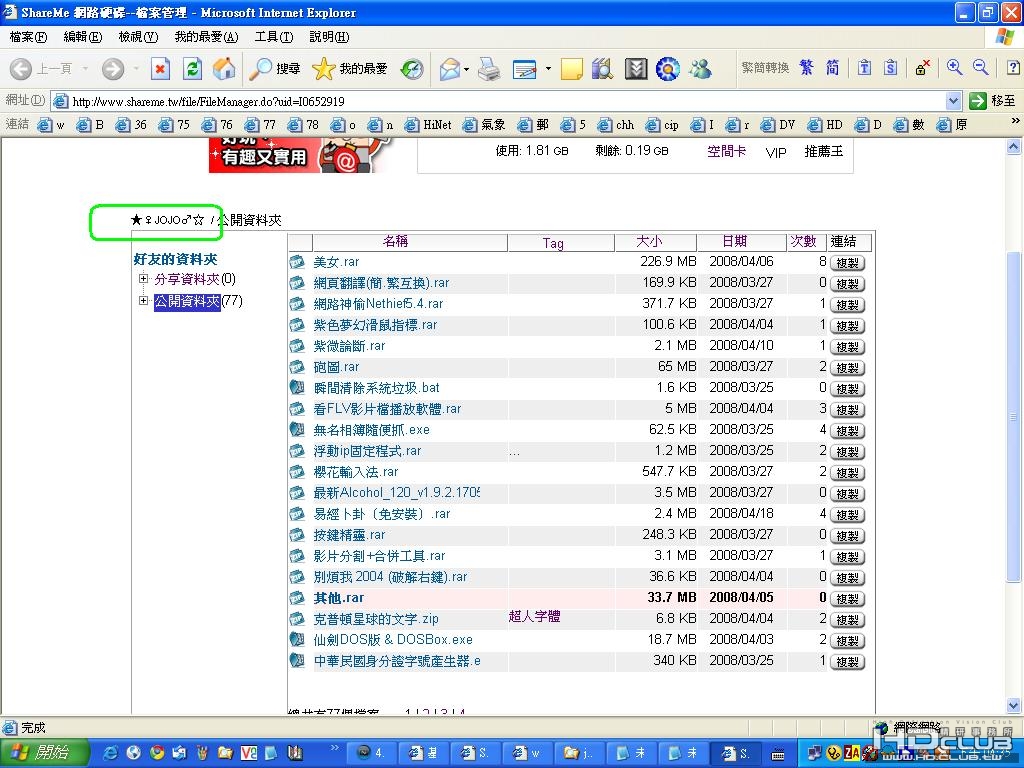Image resolution: width=1024 pixels, height=768 pixels.
Task: Click the HiNet links bar shortcut
Action: pyautogui.click(x=427, y=125)
